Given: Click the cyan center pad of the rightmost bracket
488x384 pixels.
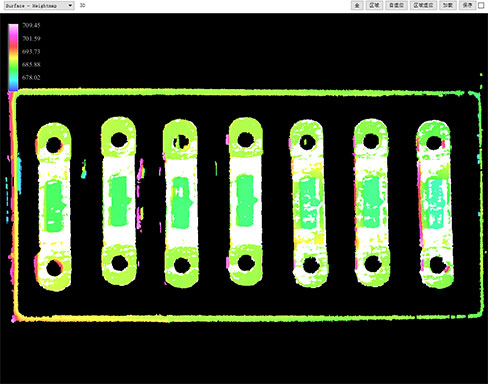Looking at the screenshot, I should click(x=434, y=203).
